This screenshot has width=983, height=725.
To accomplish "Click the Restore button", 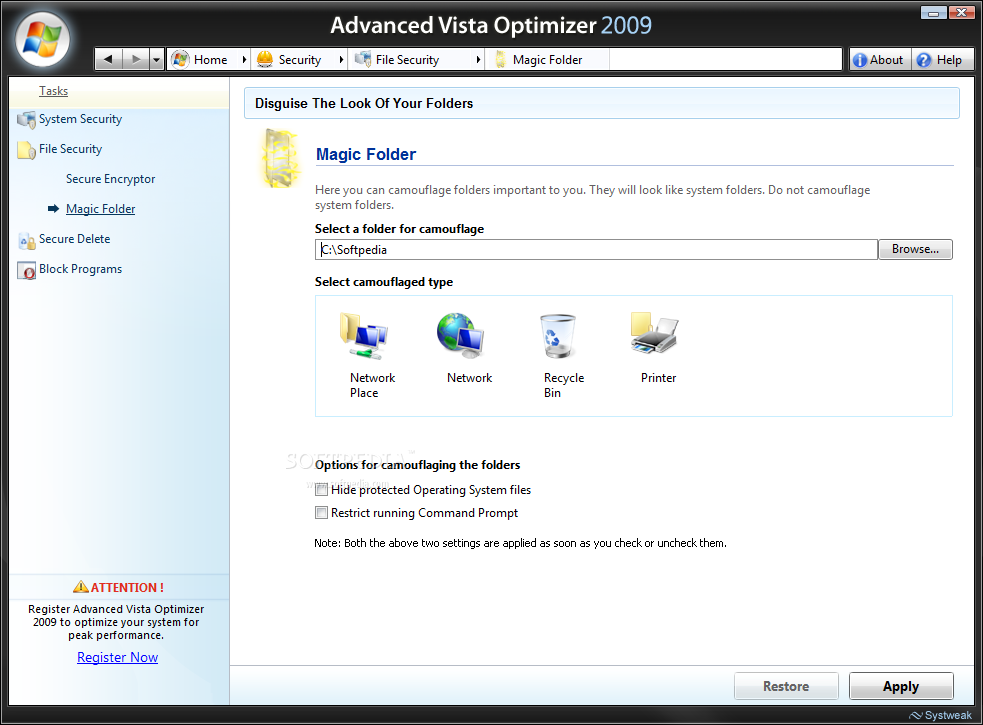I will point(786,686).
